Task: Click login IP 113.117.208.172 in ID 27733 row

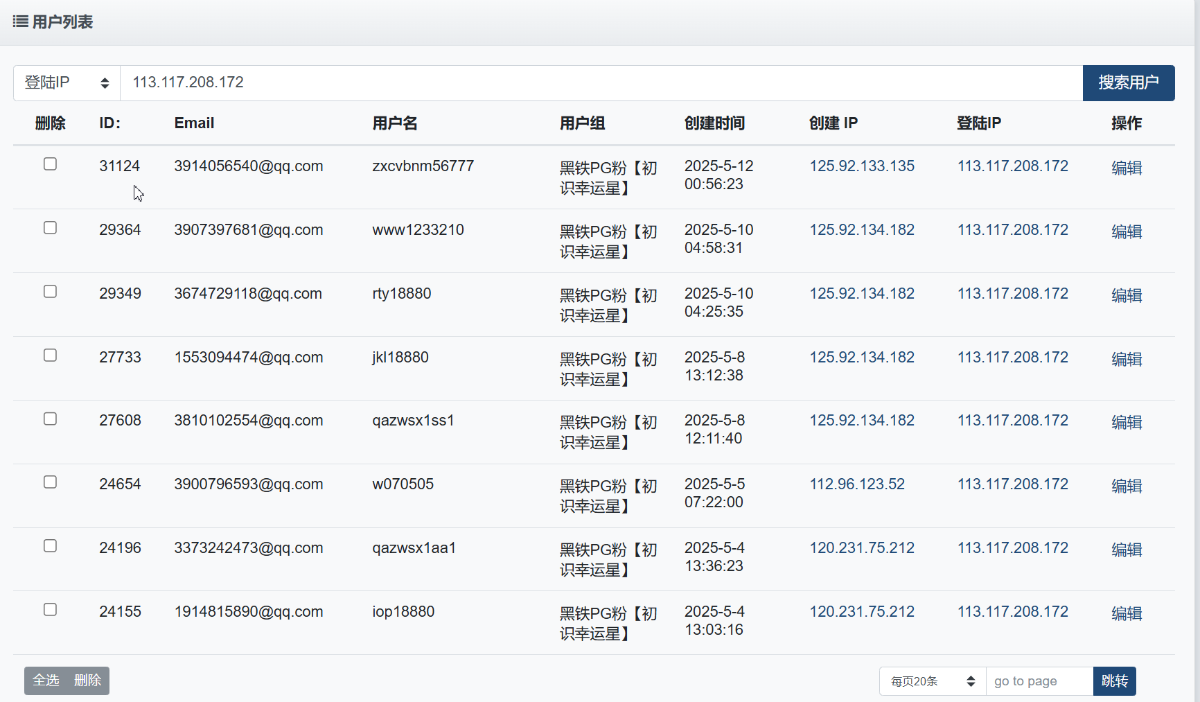Action: pos(1013,357)
